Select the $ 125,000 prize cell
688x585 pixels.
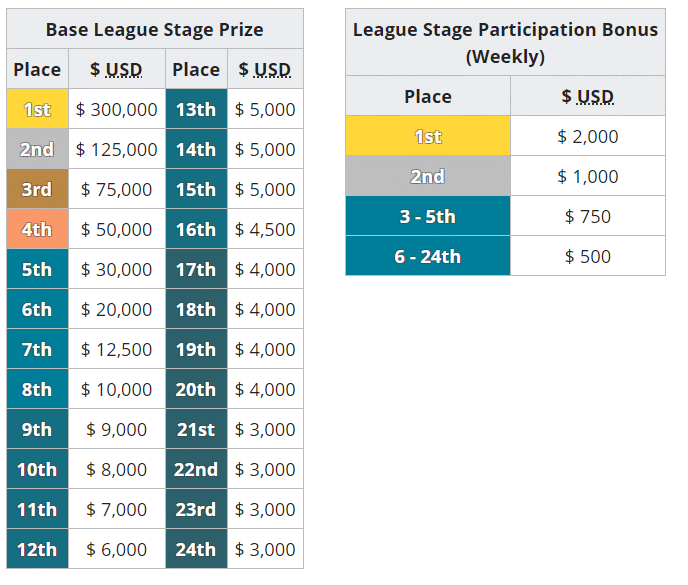coord(117,150)
